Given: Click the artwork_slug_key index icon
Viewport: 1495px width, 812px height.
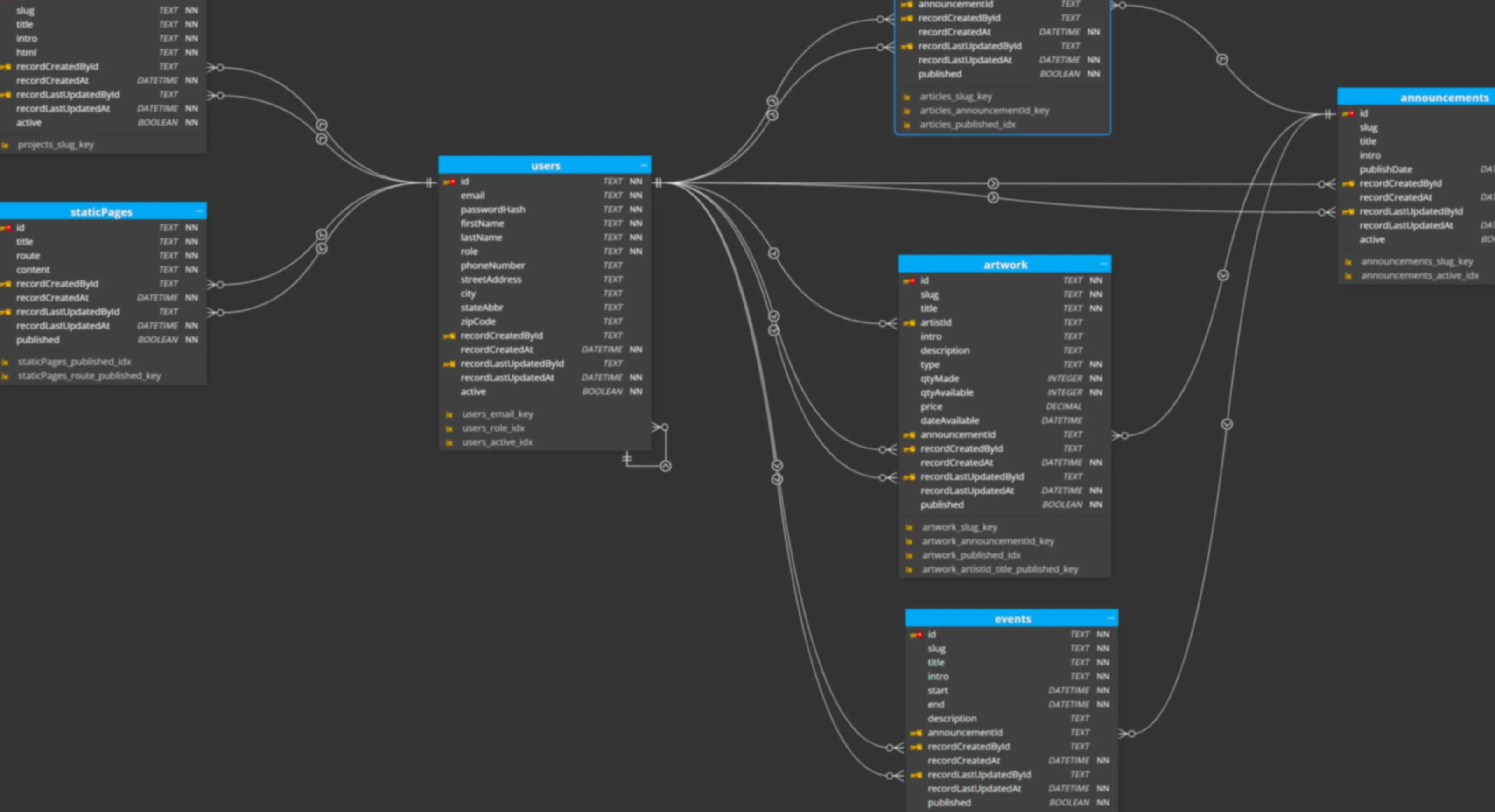Looking at the screenshot, I should pos(909,528).
